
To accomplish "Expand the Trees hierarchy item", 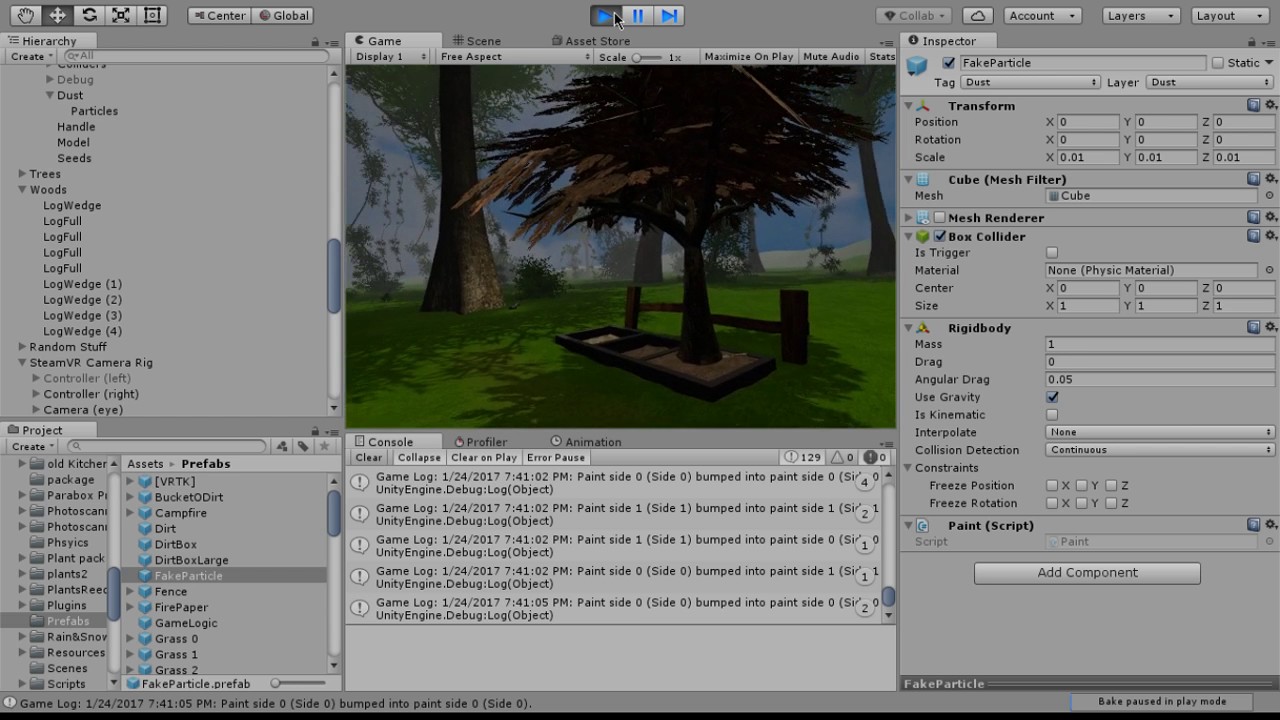I will tap(22, 174).
